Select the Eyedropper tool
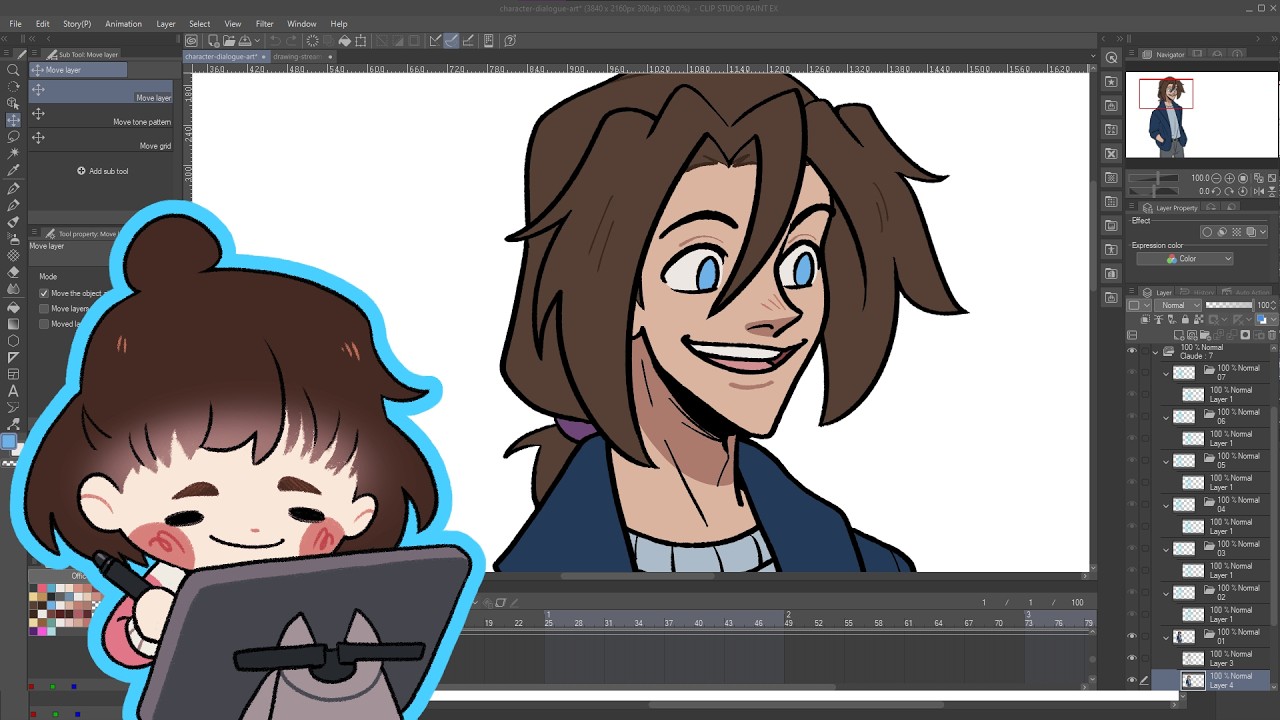 coord(13,170)
